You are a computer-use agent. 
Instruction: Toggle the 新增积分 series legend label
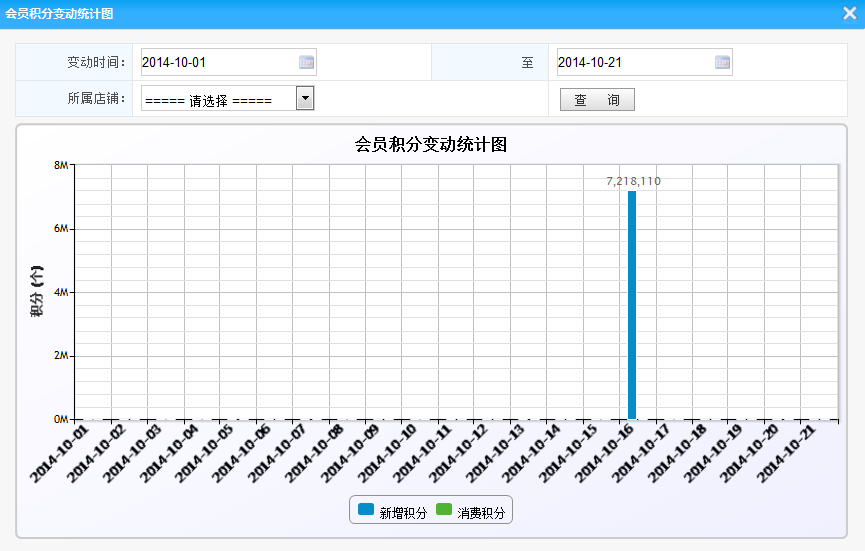tap(402, 513)
